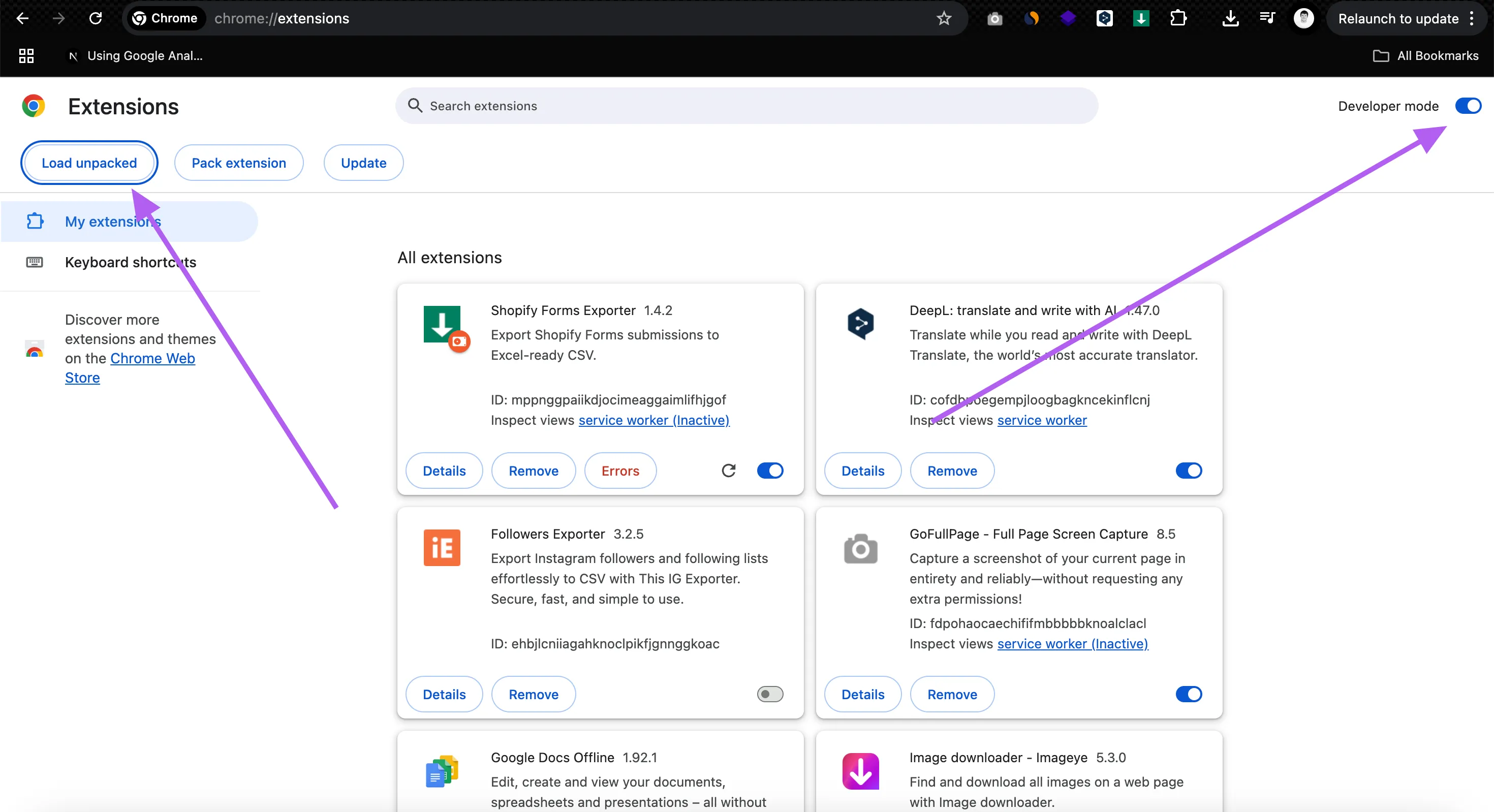
Task: Click the Chrome logo beside Extensions title
Action: point(34,106)
